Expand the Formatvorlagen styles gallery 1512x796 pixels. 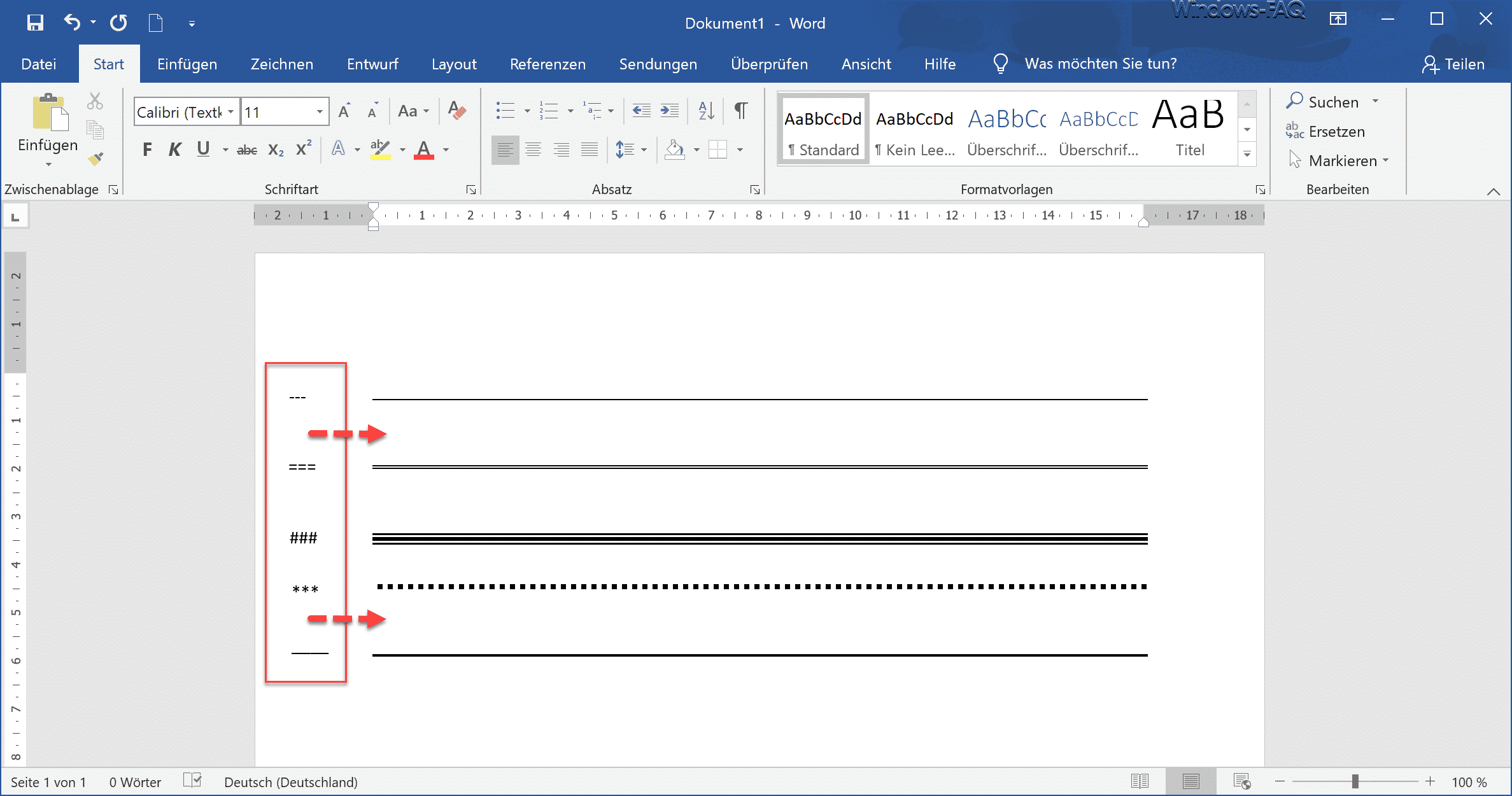[x=1247, y=154]
